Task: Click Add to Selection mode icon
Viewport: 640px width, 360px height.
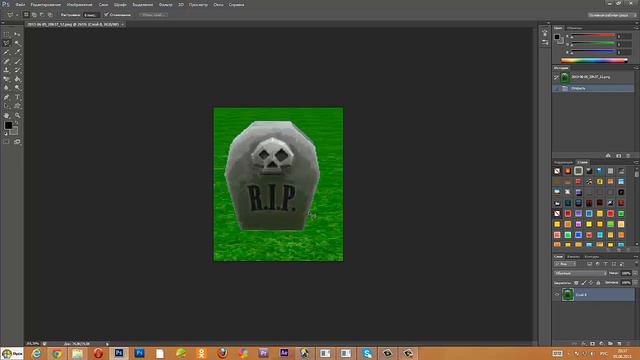Action: coord(34,15)
